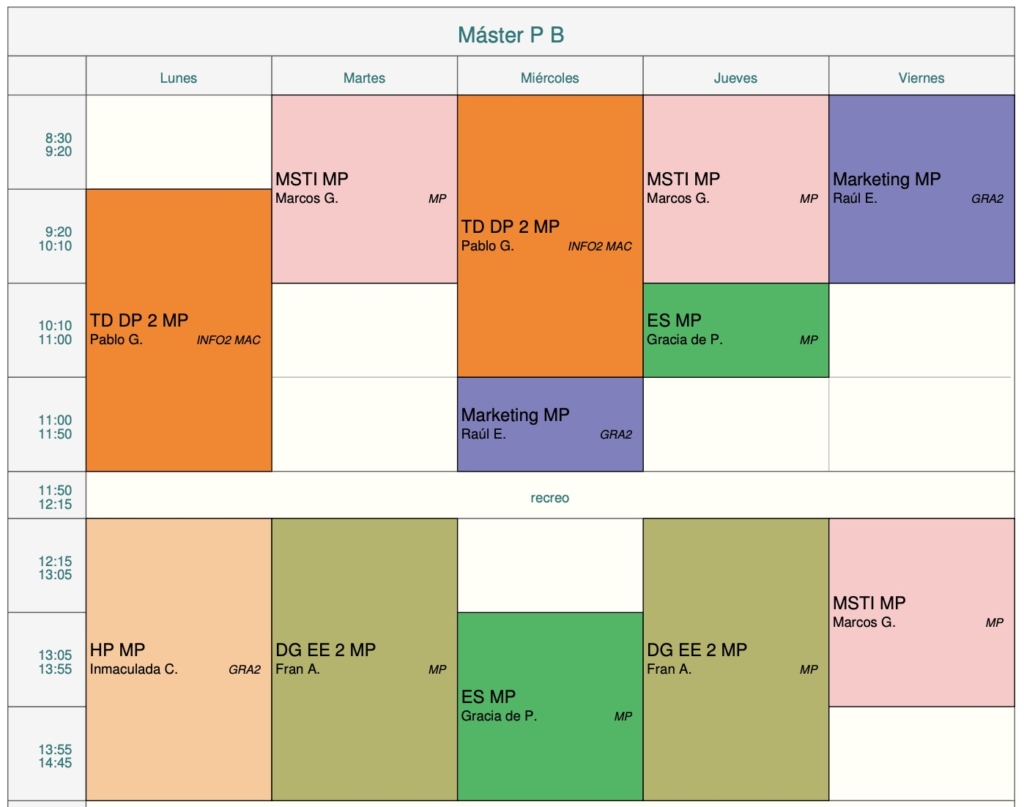Open Wednesday's purple Marketing MP class
This screenshot has width=1024, height=807.
pyautogui.click(x=549, y=424)
